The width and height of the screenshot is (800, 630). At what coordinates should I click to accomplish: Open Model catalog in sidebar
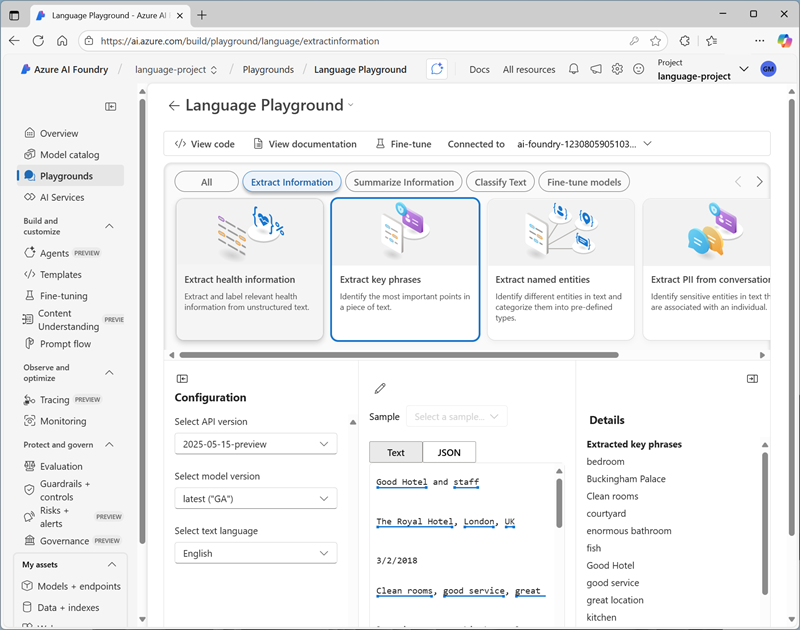(69, 155)
